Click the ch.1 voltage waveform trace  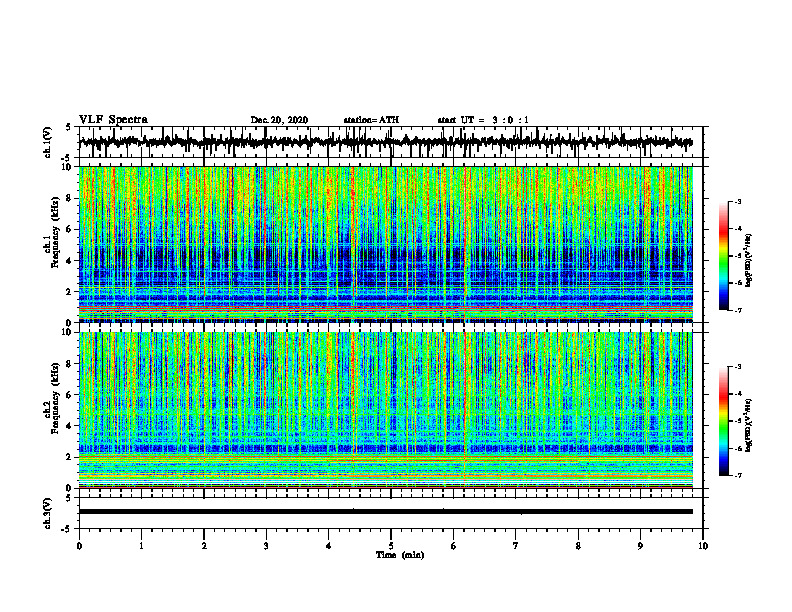(x=385, y=142)
